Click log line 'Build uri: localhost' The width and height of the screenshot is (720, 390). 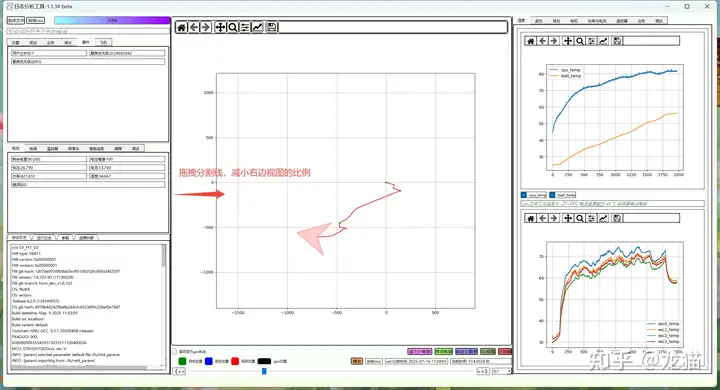(x=28, y=319)
